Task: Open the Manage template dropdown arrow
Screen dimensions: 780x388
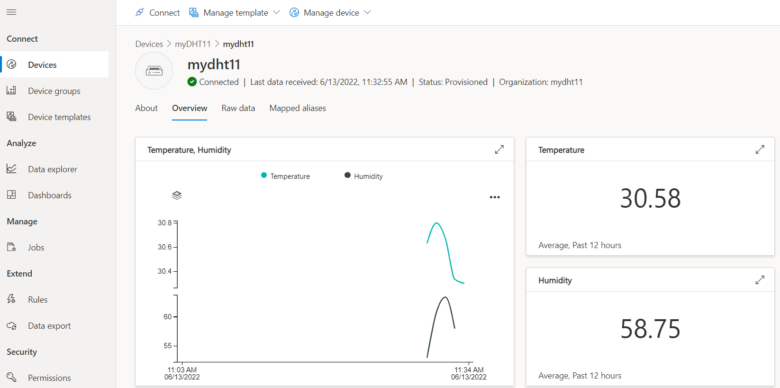Action: pos(277,12)
